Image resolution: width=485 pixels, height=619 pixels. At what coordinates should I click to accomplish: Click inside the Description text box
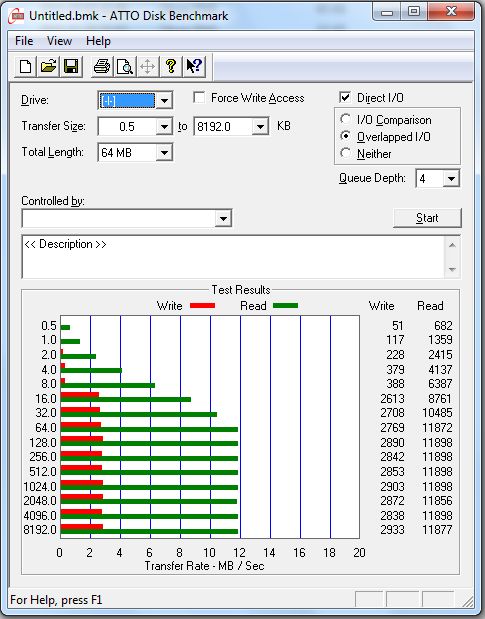pyautogui.click(x=234, y=257)
